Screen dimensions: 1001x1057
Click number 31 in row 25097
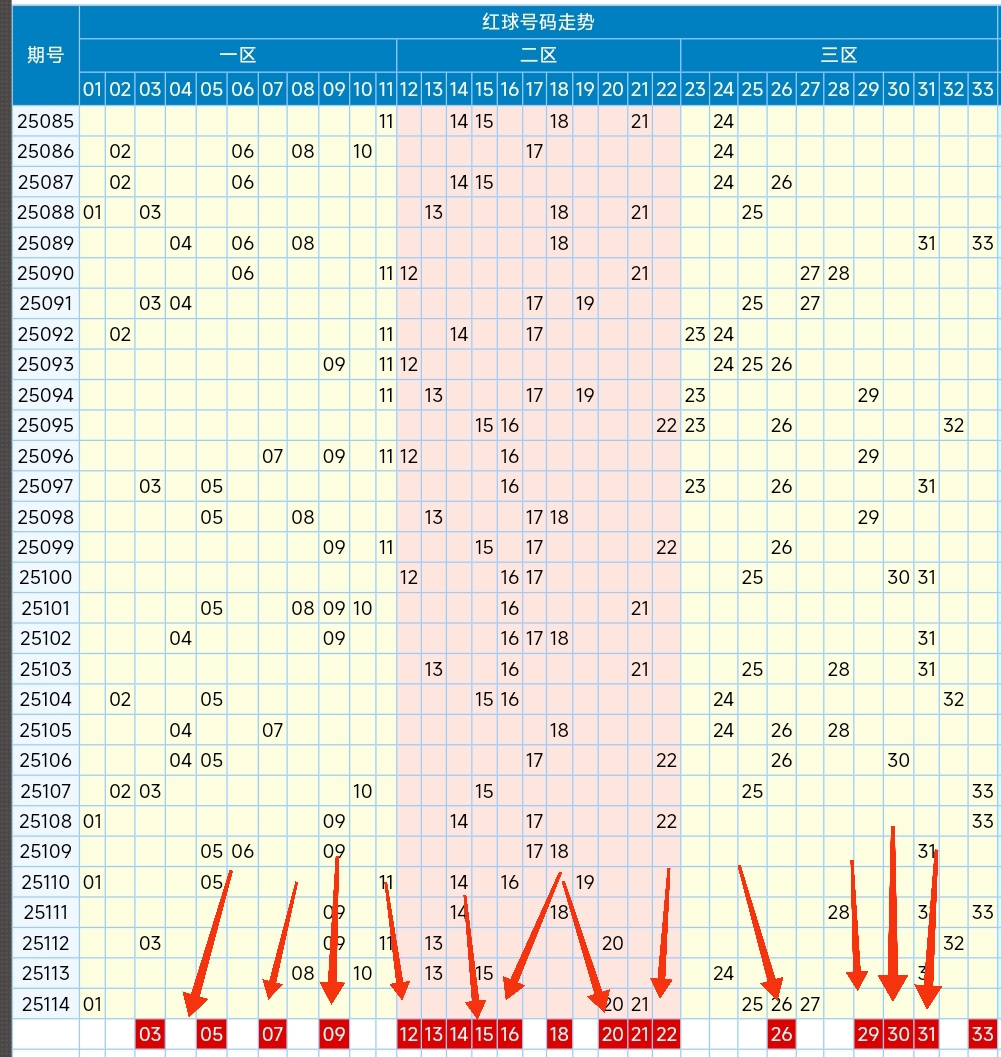click(x=927, y=486)
